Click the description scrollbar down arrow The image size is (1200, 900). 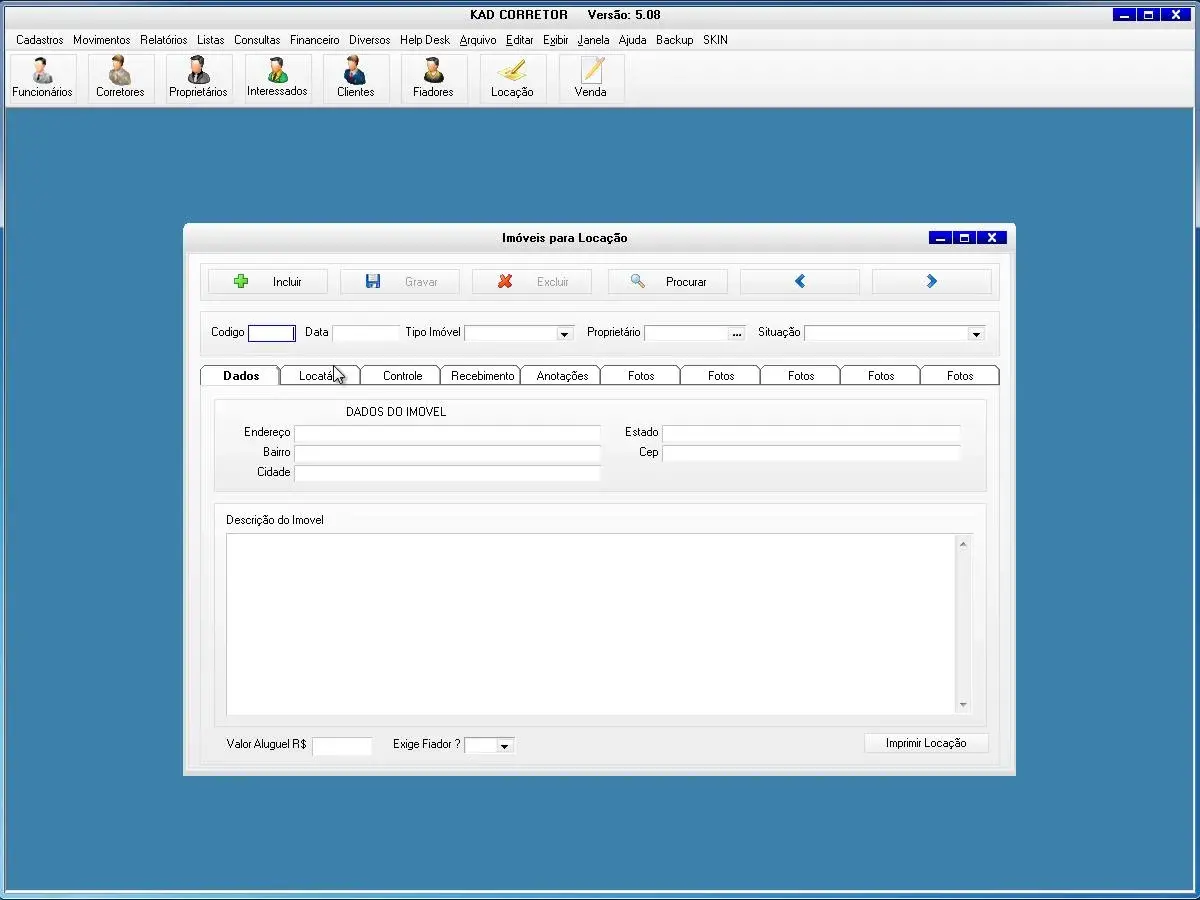(x=963, y=705)
